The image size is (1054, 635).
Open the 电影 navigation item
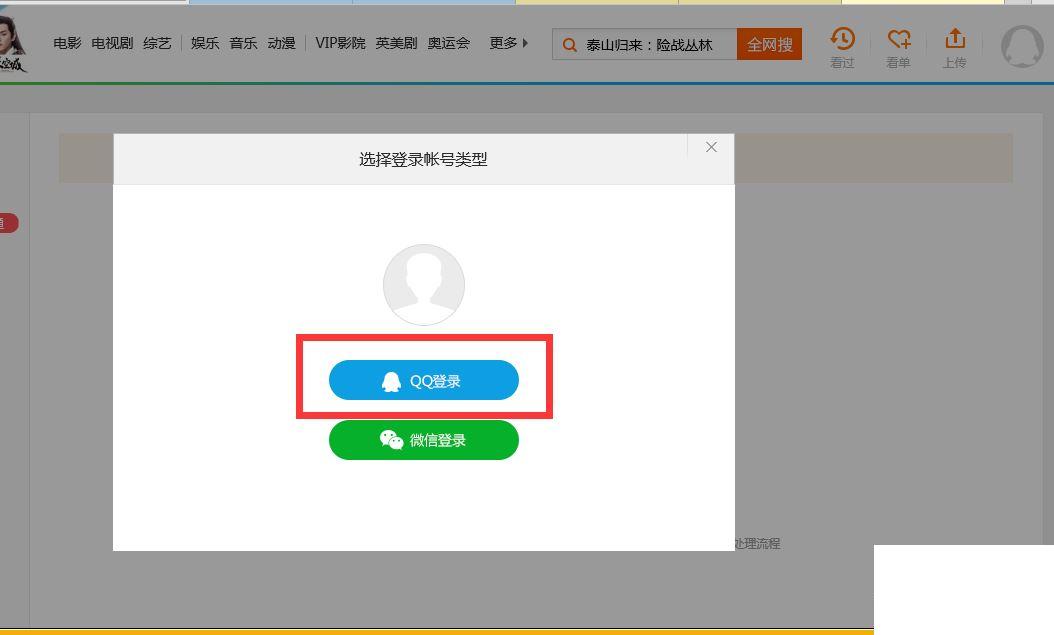[67, 44]
